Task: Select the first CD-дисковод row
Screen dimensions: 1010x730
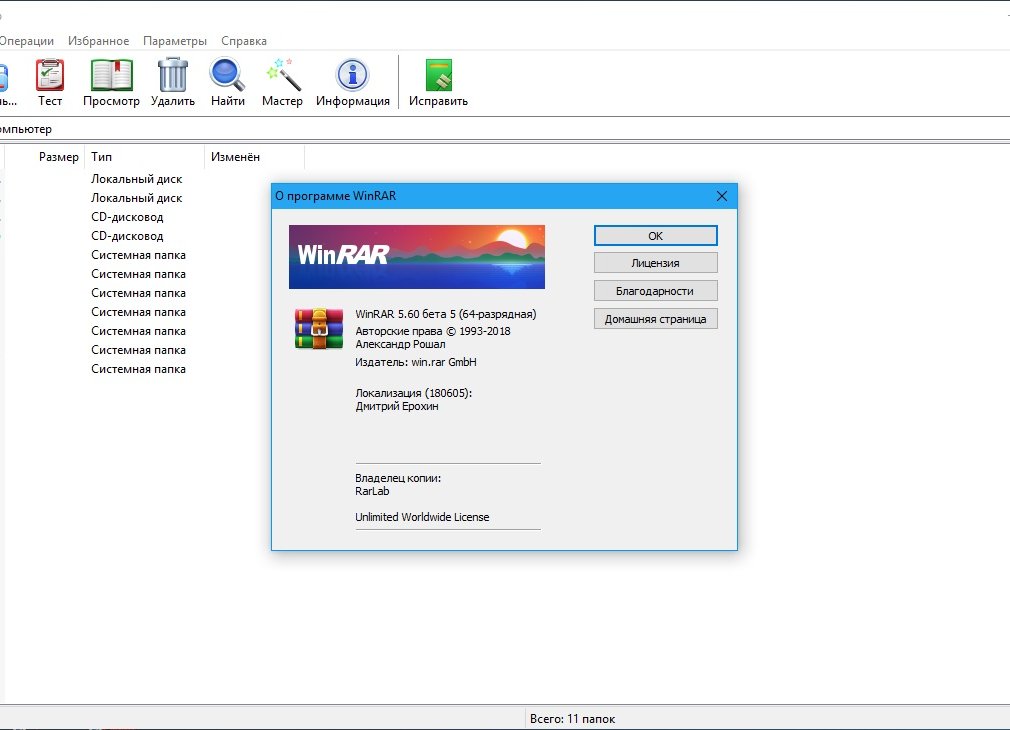Action: coord(127,217)
